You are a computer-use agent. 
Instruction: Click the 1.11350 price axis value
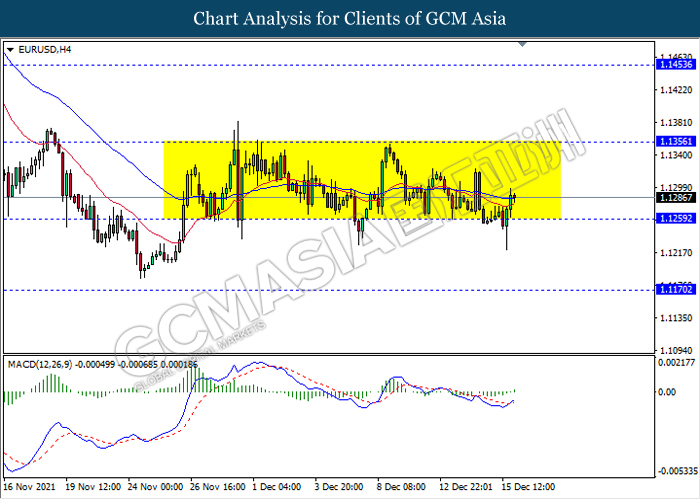[676, 318]
